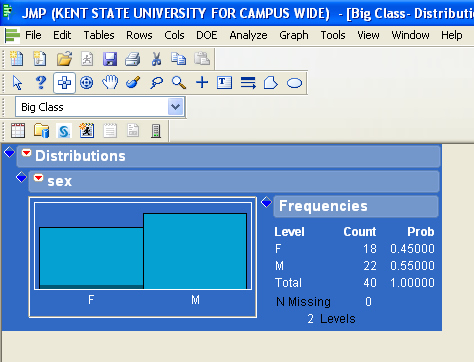Open the Big Class table dropdown
This screenshot has width=474, height=362.
click(176, 107)
